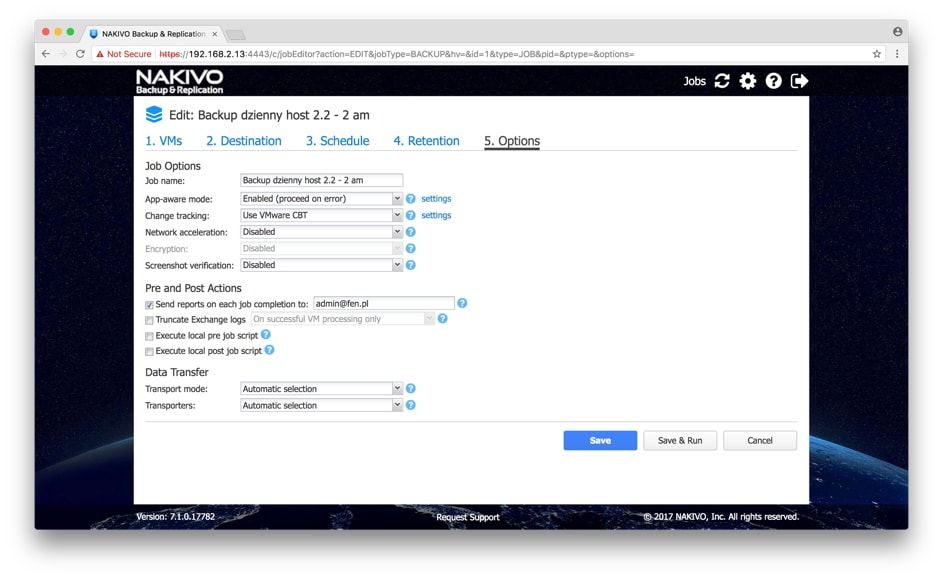
Task: Open the Chrome three-dot menu
Action: [x=897, y=54]
